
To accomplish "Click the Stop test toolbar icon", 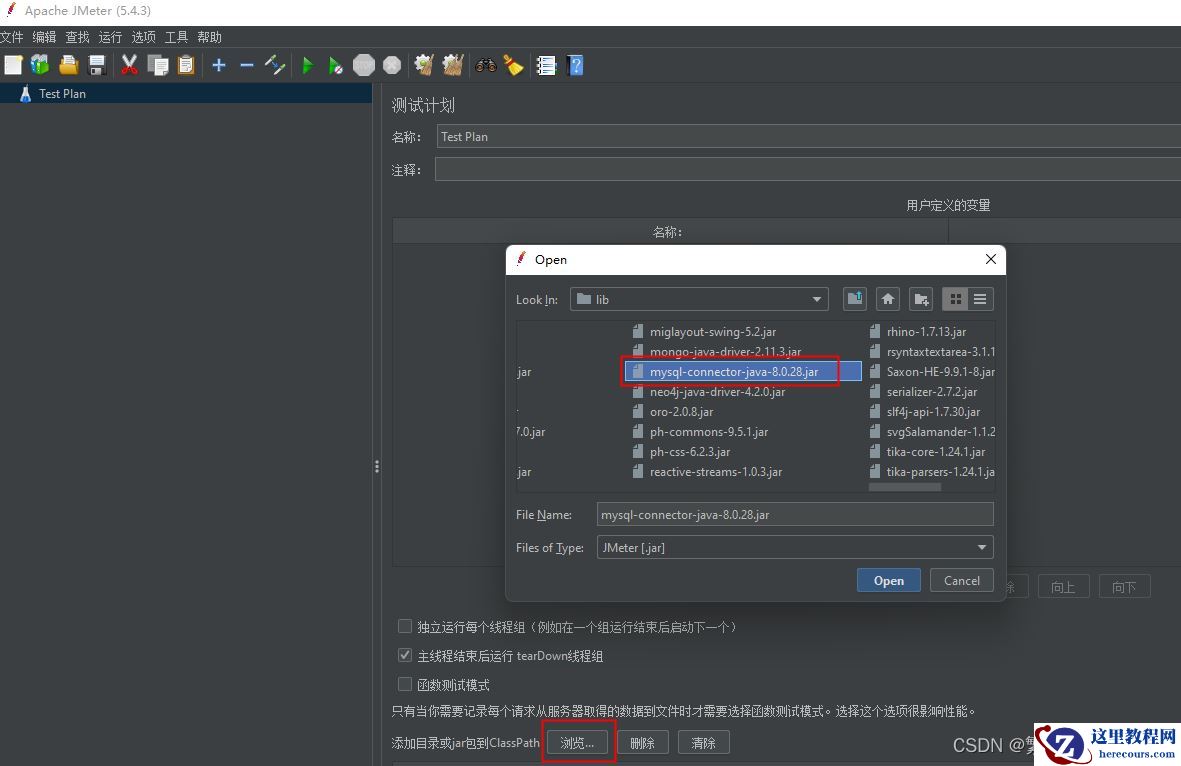I will [x=364, y=66].
